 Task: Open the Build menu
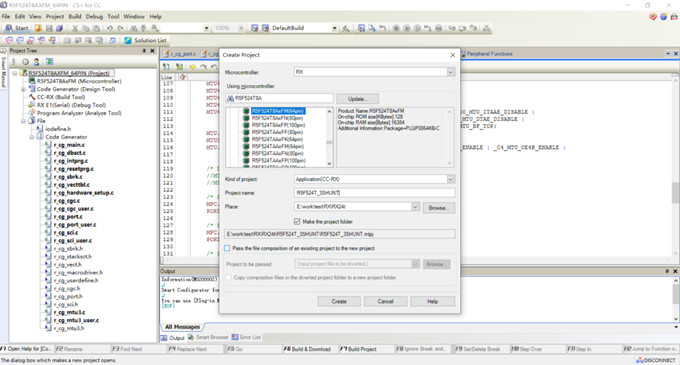pos(75,16)
